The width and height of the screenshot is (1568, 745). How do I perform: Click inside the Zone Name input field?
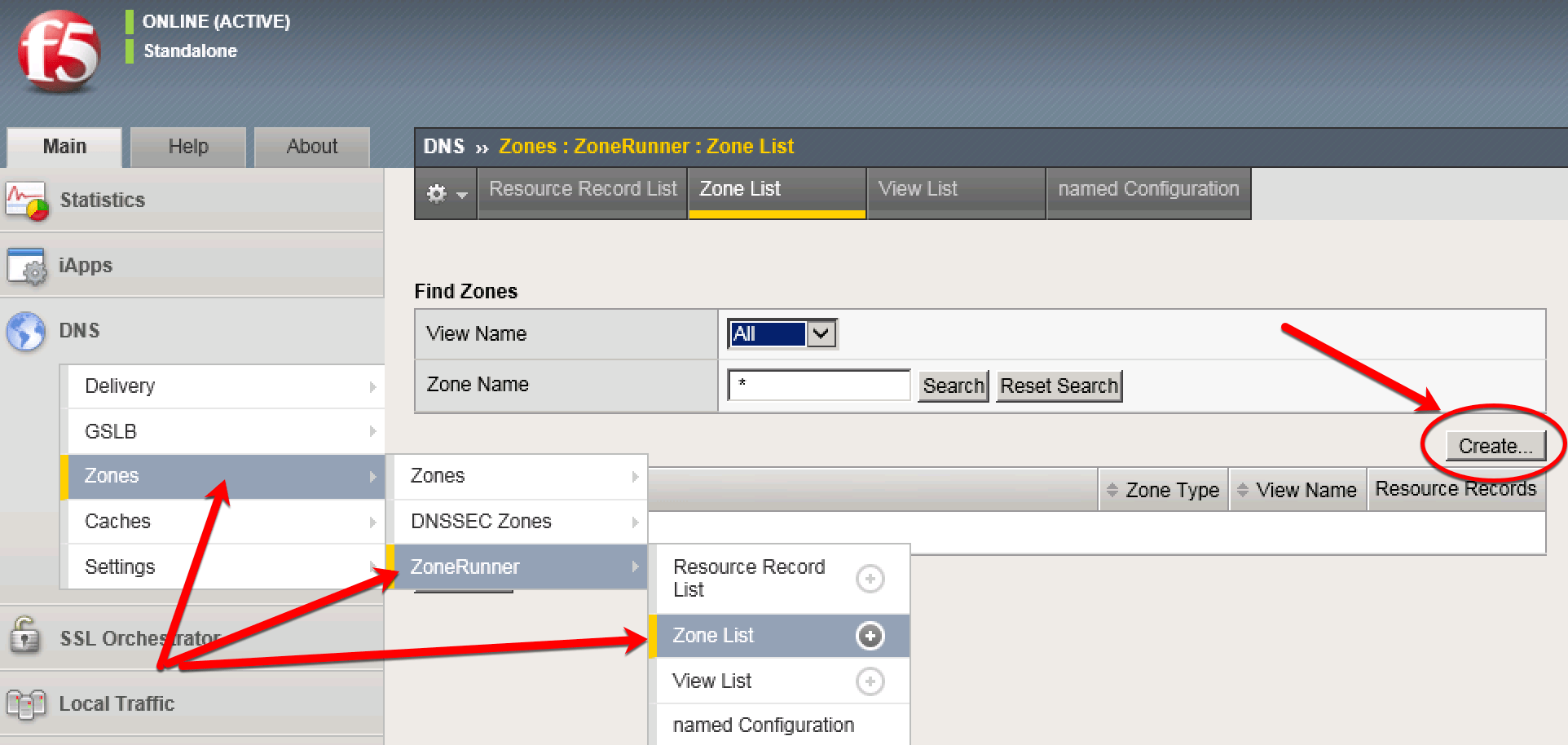click(x=817, y=384)
